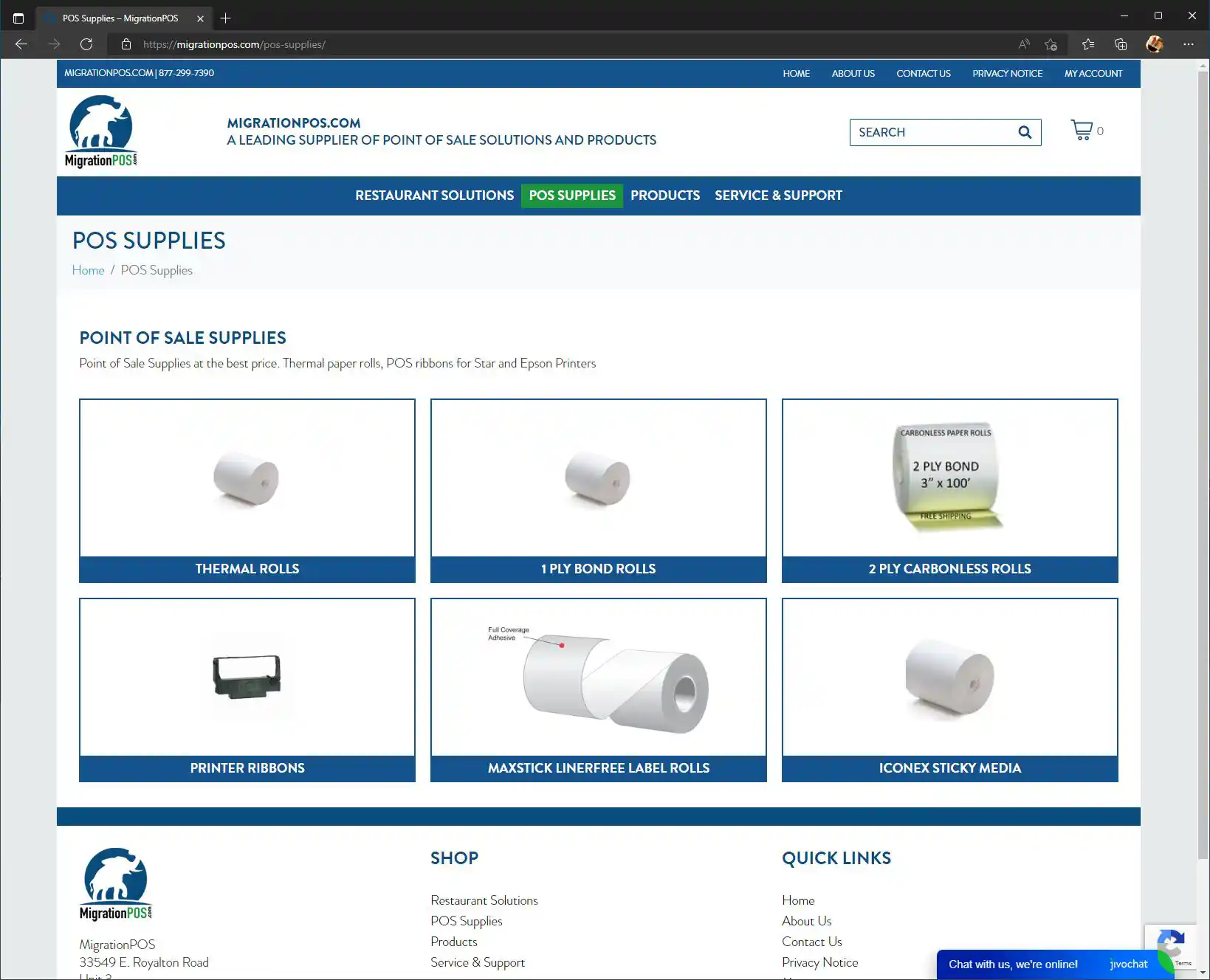The height and width of the screenshot is (980, 1210).
Task: Open MAXStick Linerfree Label Rolls image
Action: point(599,677)
